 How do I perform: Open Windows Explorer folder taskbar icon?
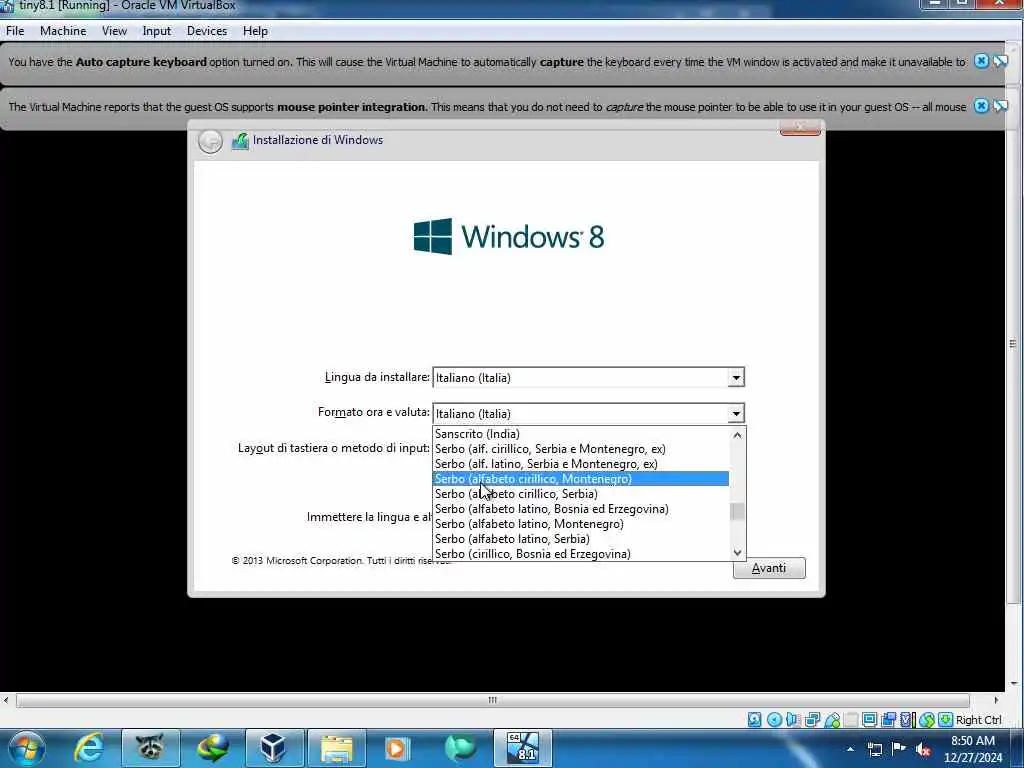(336, 748)
